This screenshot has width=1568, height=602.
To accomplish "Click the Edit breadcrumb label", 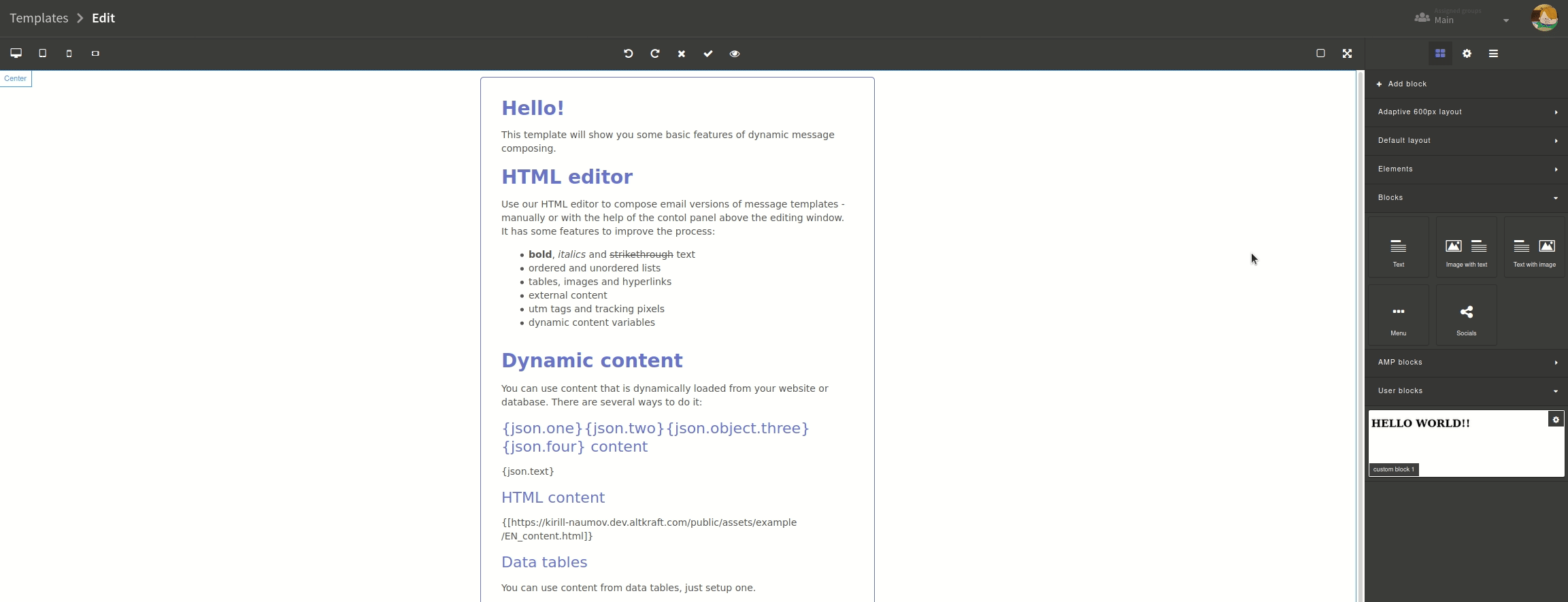I will coord(103,18).
